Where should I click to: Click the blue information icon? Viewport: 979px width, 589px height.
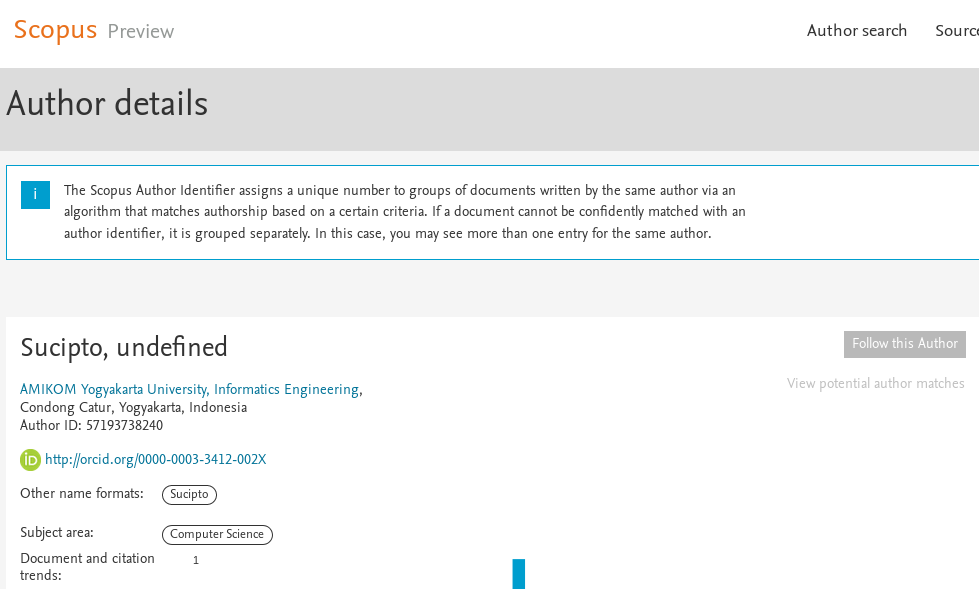tap(35, 195)
